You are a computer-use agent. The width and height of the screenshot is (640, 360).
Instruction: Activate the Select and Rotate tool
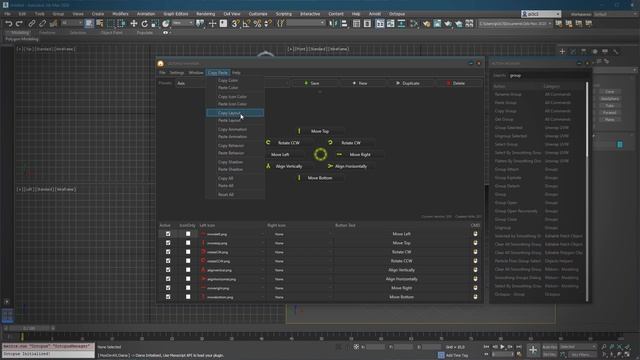tap(144, 24)
